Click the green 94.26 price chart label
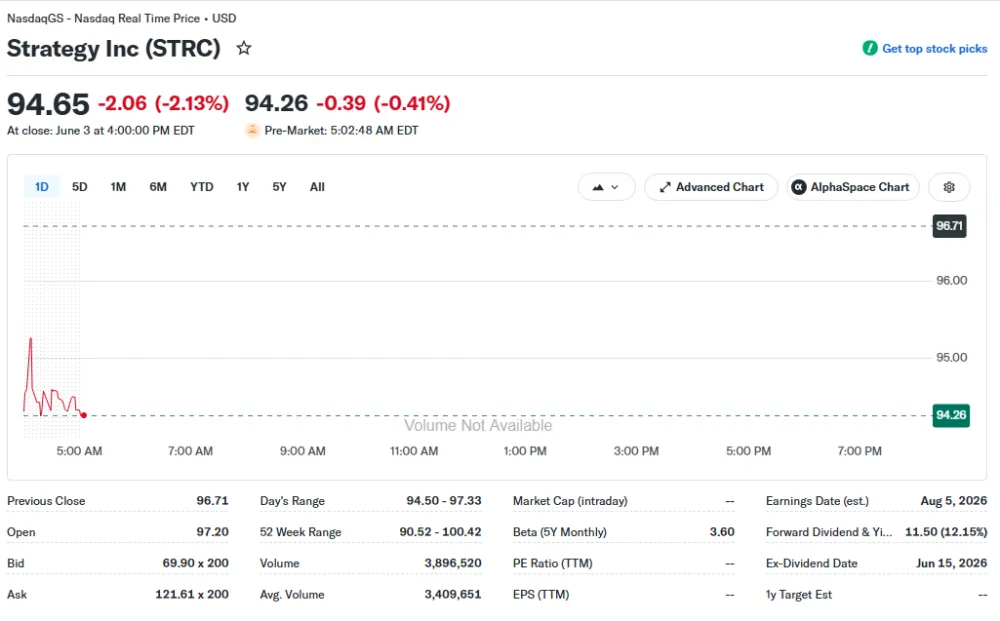1000x621 pixels. click(951, 415)
